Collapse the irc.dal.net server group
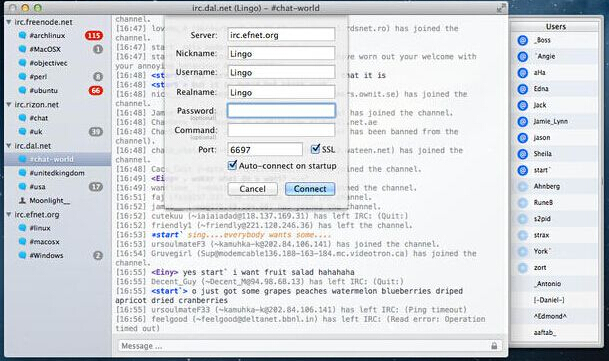The width and height of the screenshot is (609, 361). click(9, 146)
